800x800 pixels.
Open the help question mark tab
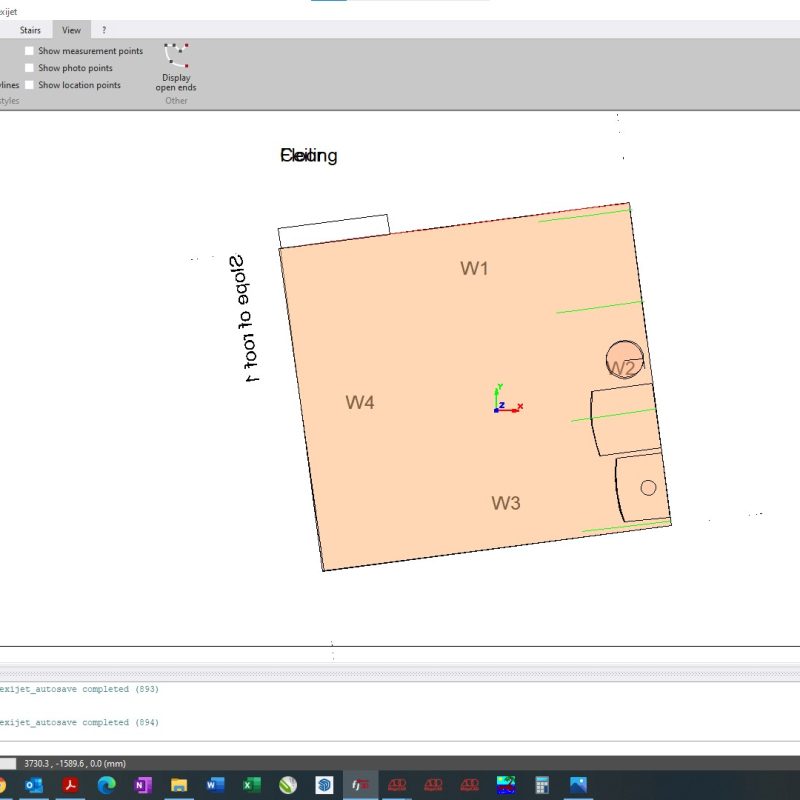pos(103,30)
